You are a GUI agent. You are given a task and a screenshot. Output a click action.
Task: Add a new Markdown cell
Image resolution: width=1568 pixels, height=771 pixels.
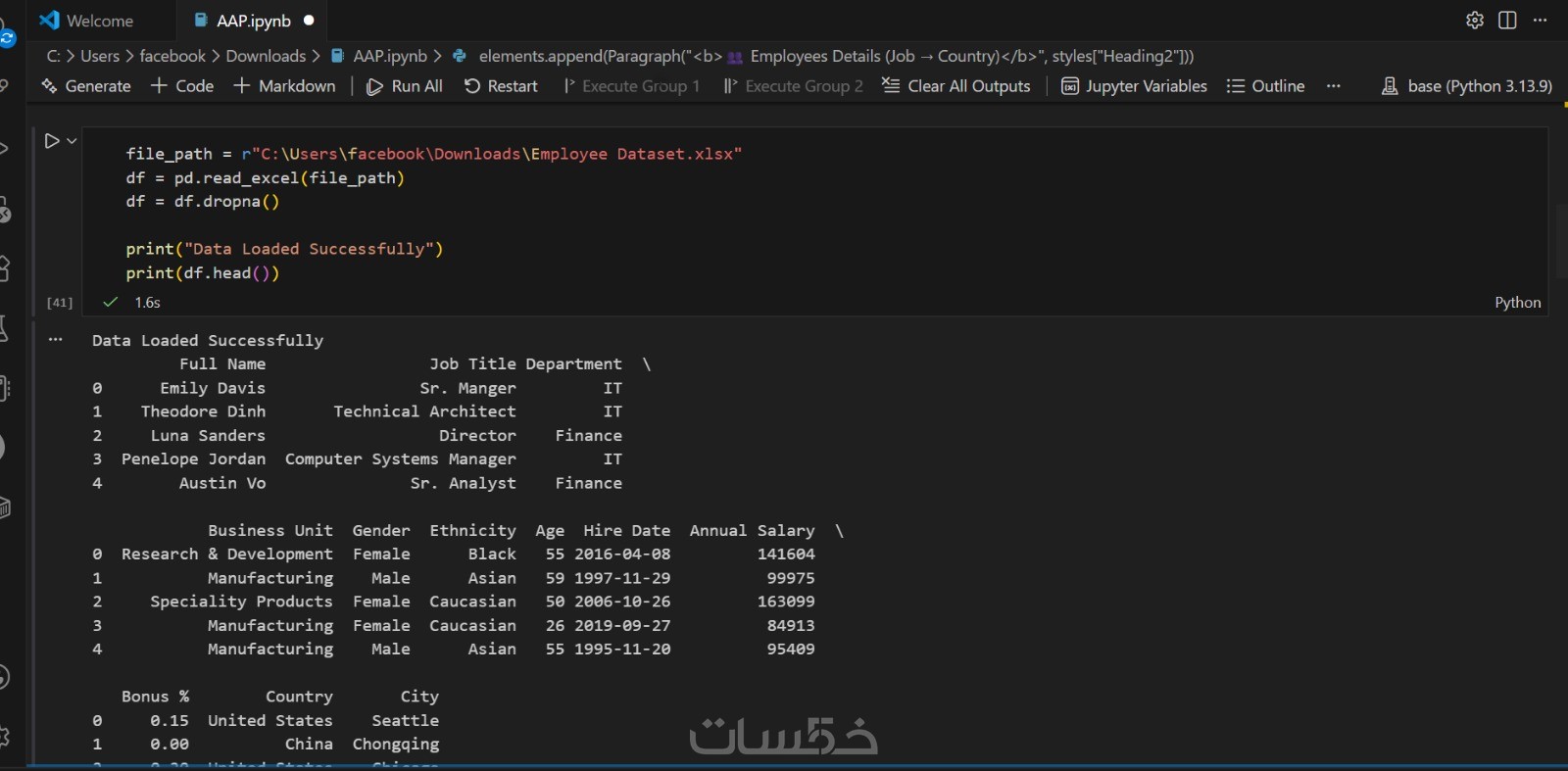[285, 86]
